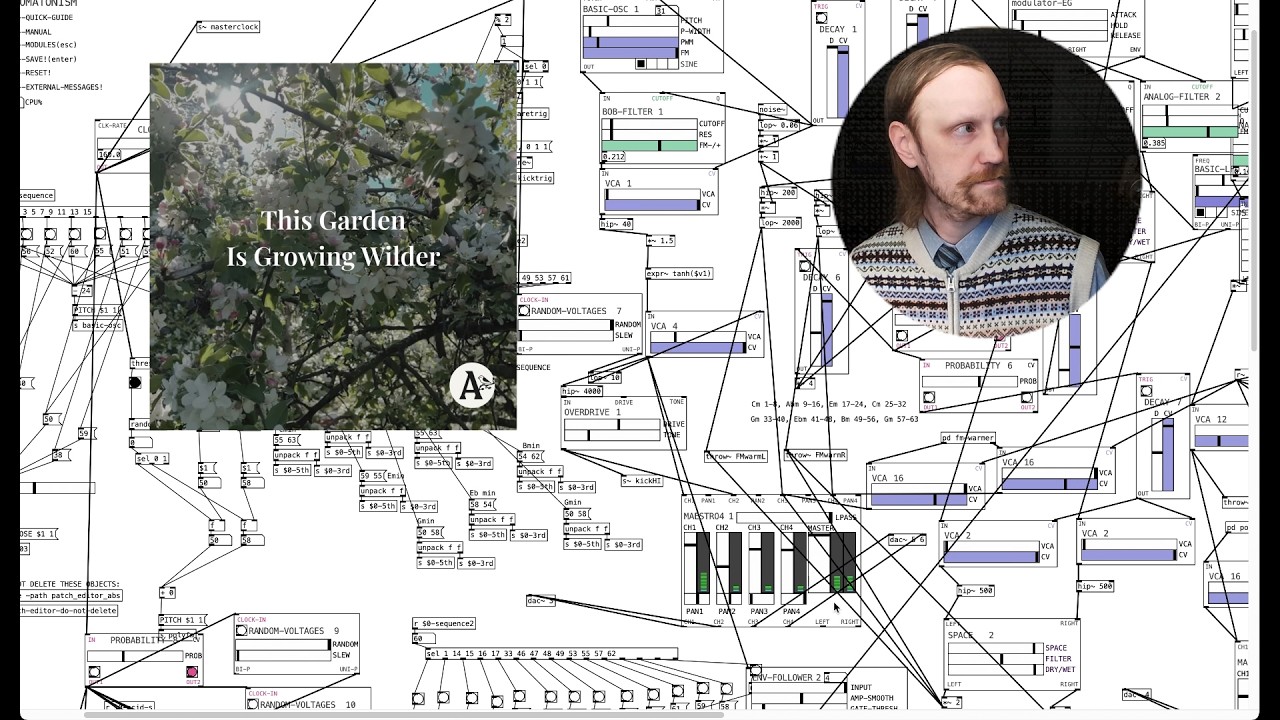Select the s~ kickHI object
The height and width of the screenshot is (720, 1280).
[642, 481]
